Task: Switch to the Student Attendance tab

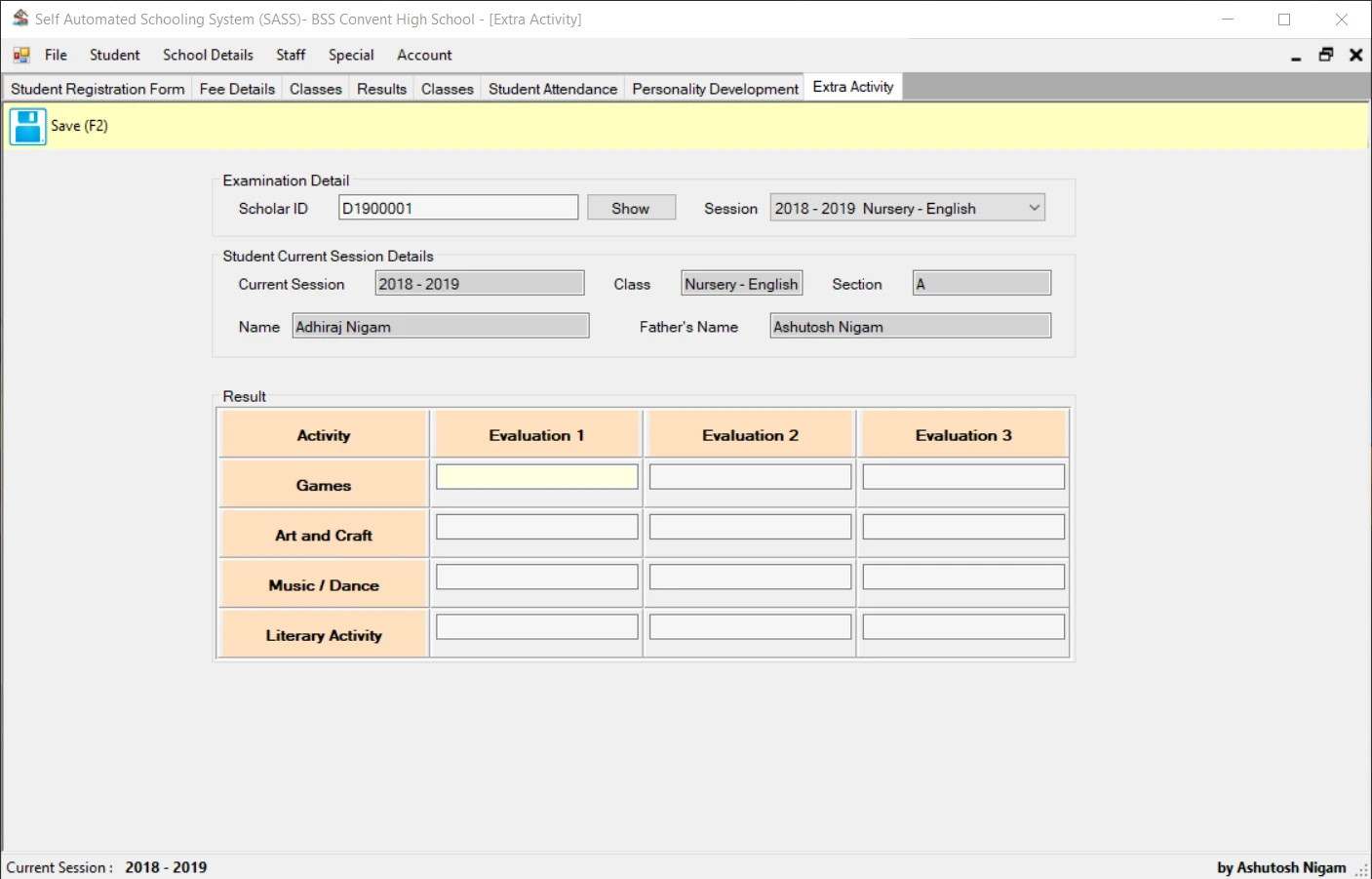Action: [552, 88]
